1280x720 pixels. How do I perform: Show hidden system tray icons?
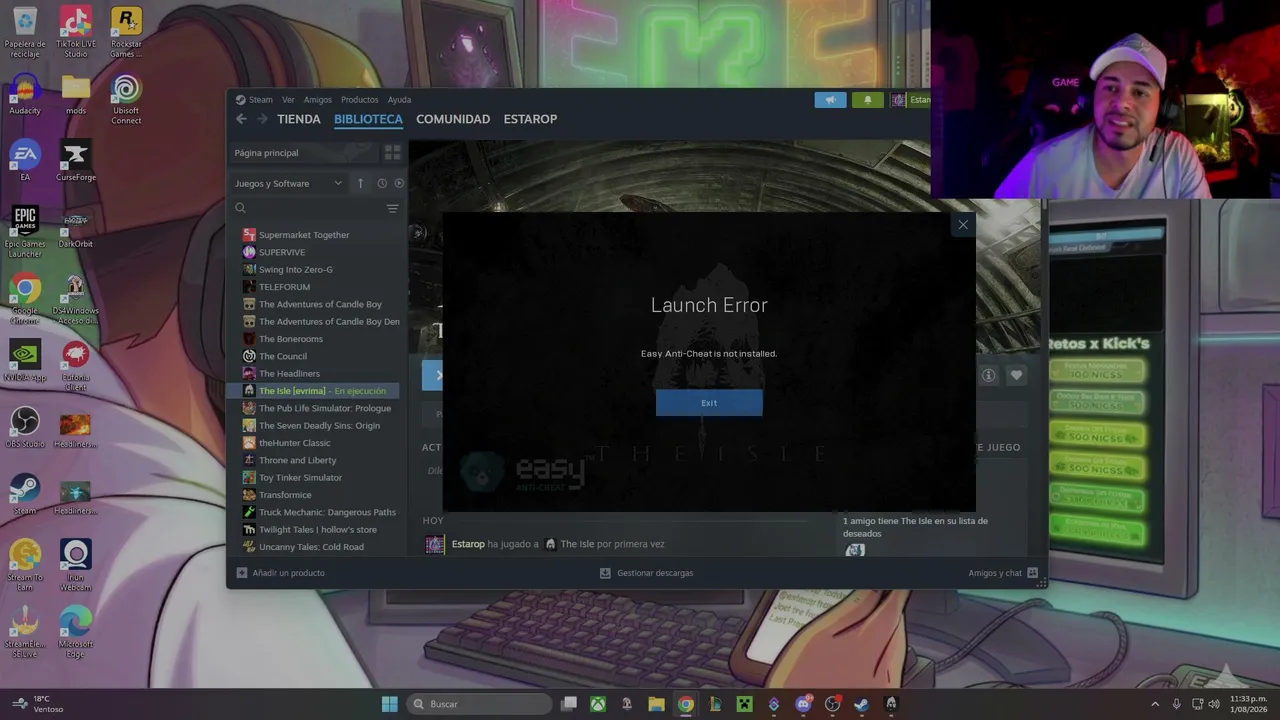[1155, 704]
